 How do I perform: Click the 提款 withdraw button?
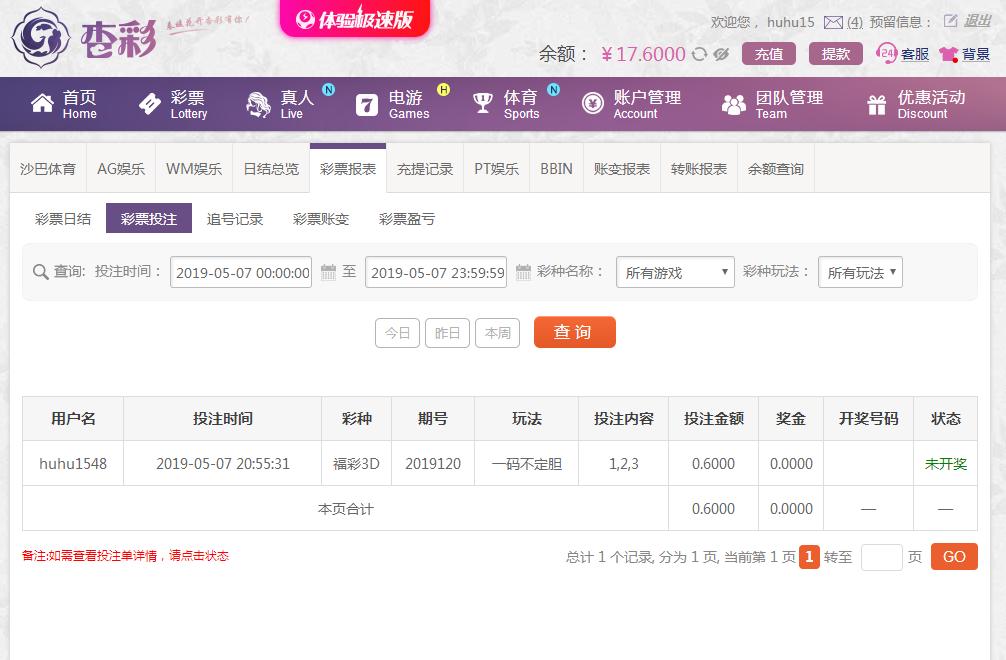tap(835, 54)
